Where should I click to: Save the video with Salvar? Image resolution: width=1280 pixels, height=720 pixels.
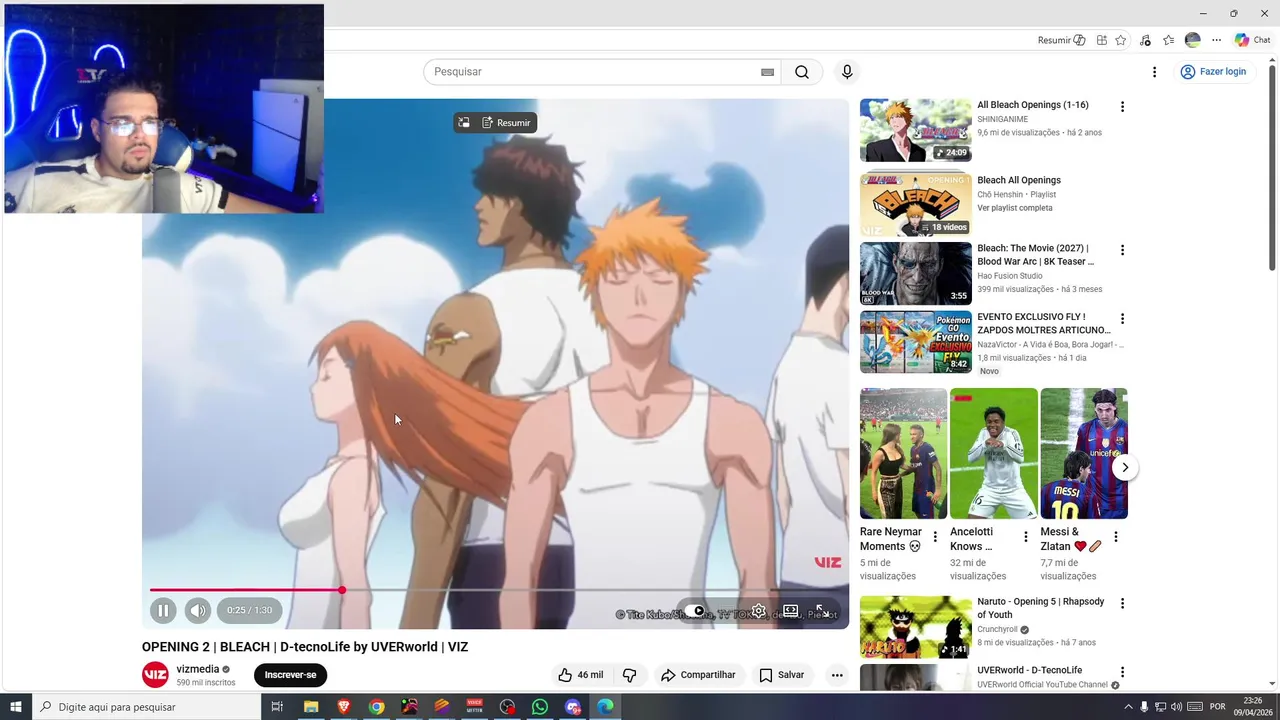(781, 675)
